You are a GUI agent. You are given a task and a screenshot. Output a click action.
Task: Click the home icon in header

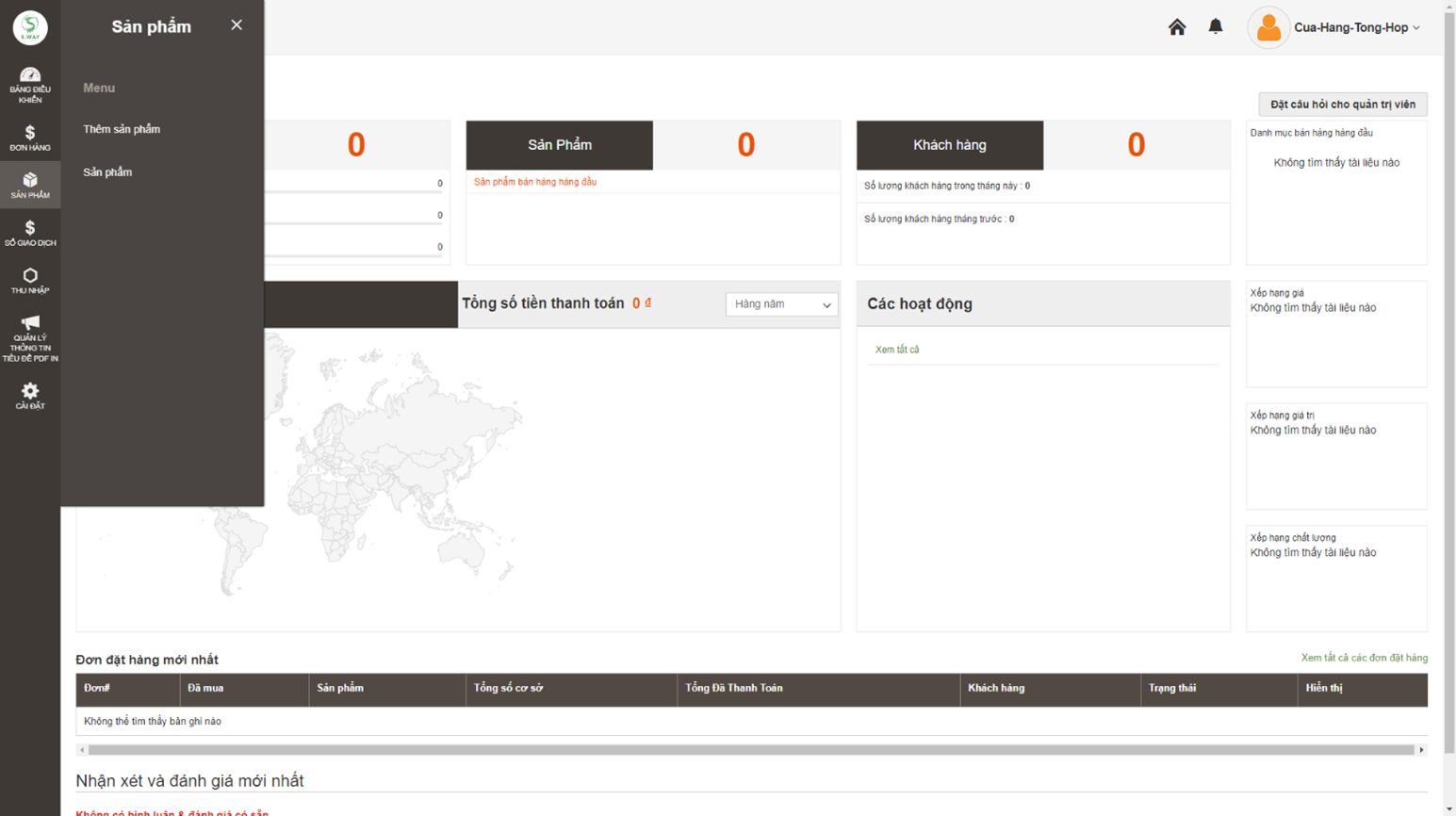coord(1176,27)
